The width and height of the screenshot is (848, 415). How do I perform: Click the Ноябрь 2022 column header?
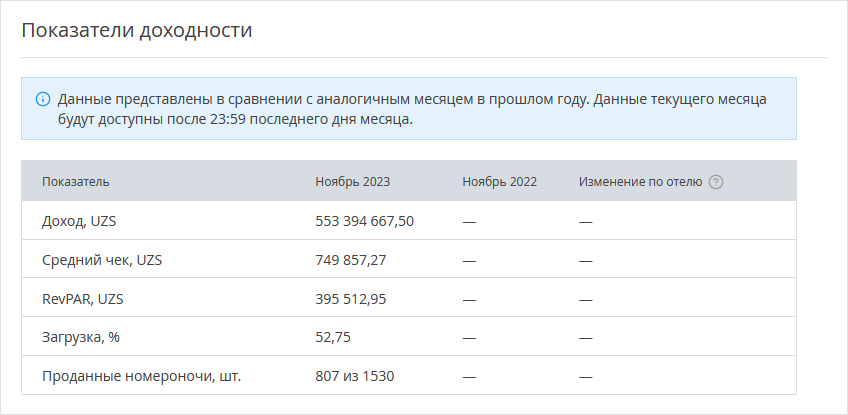(500, 182)
